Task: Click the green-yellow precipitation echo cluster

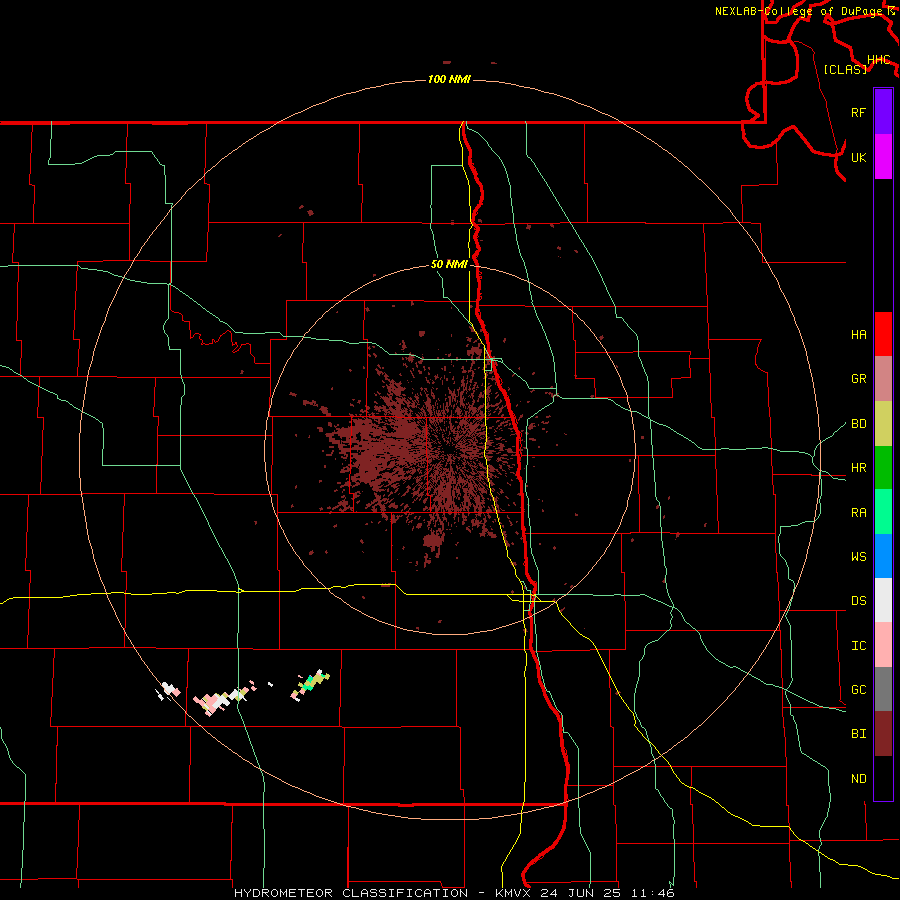Action: coord(311,684)
